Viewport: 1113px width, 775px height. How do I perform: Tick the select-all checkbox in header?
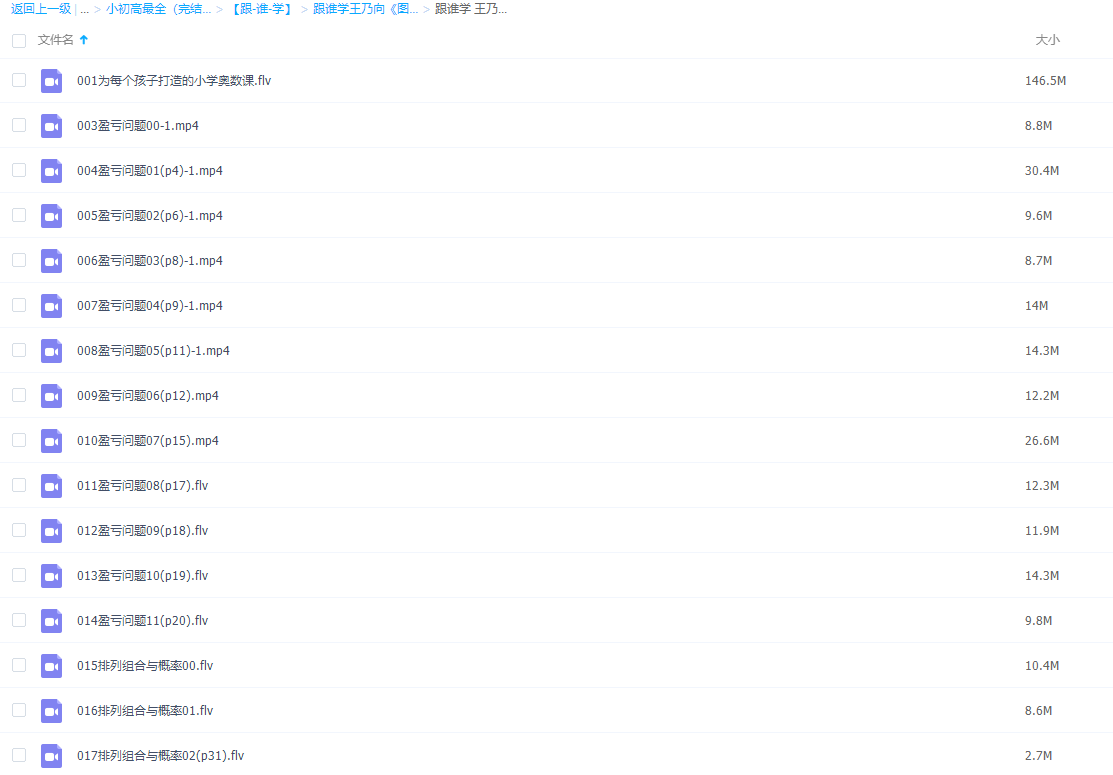click(x=19, y=41)
